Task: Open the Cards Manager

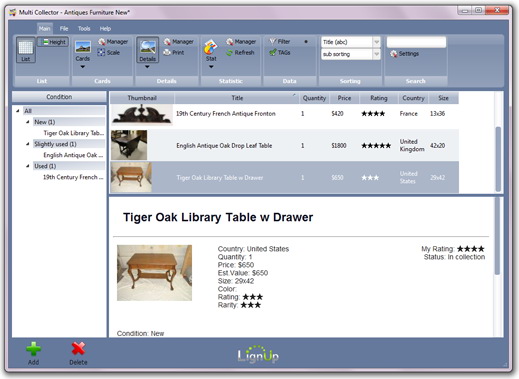Action: [113, 42]
